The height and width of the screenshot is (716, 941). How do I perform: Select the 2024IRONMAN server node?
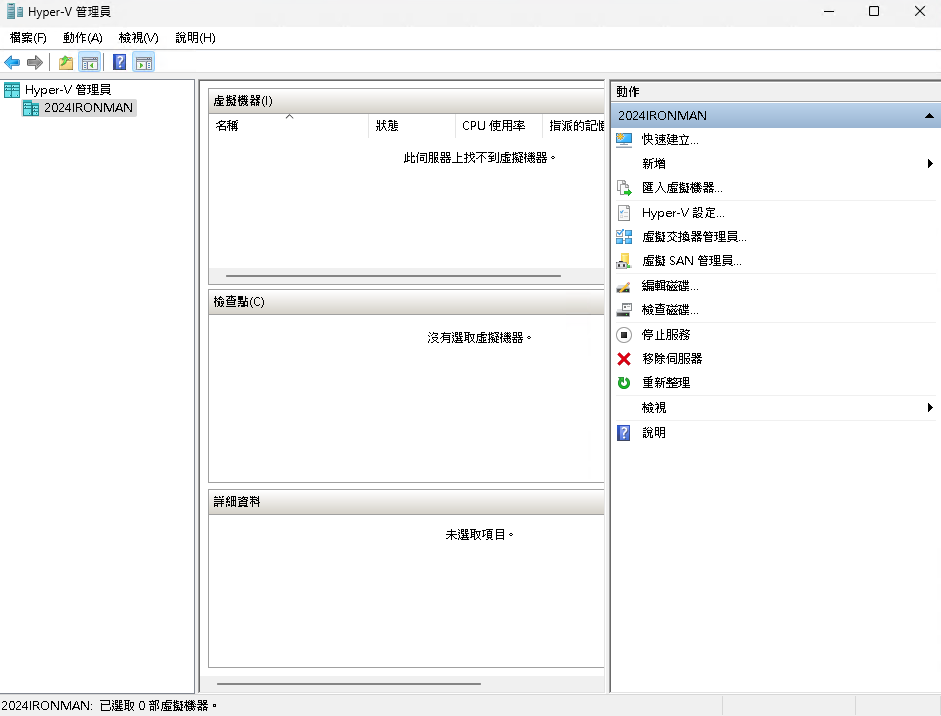(x=88, y=108)
